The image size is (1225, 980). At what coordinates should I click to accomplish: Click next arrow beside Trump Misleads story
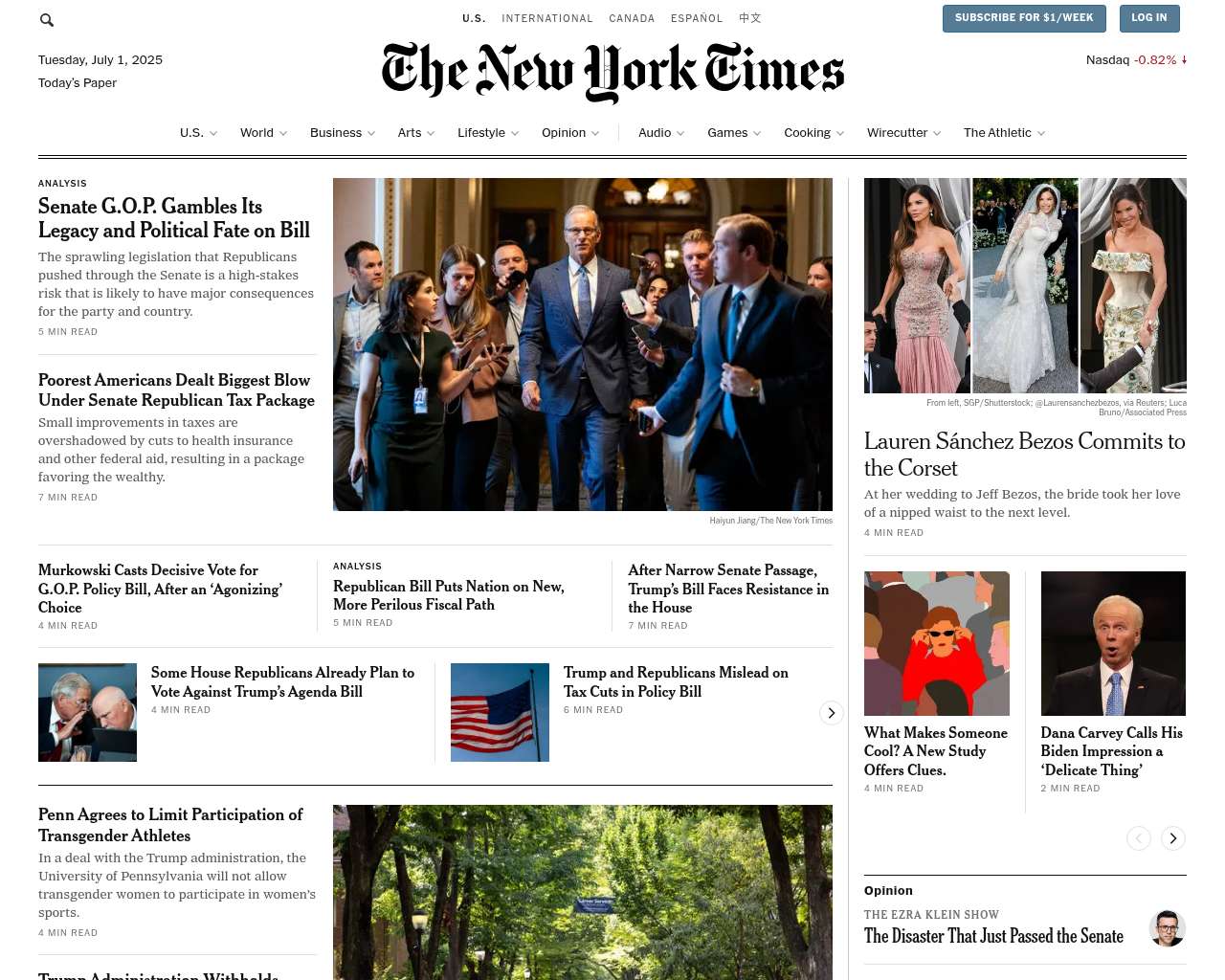click(x=832, y=712)
